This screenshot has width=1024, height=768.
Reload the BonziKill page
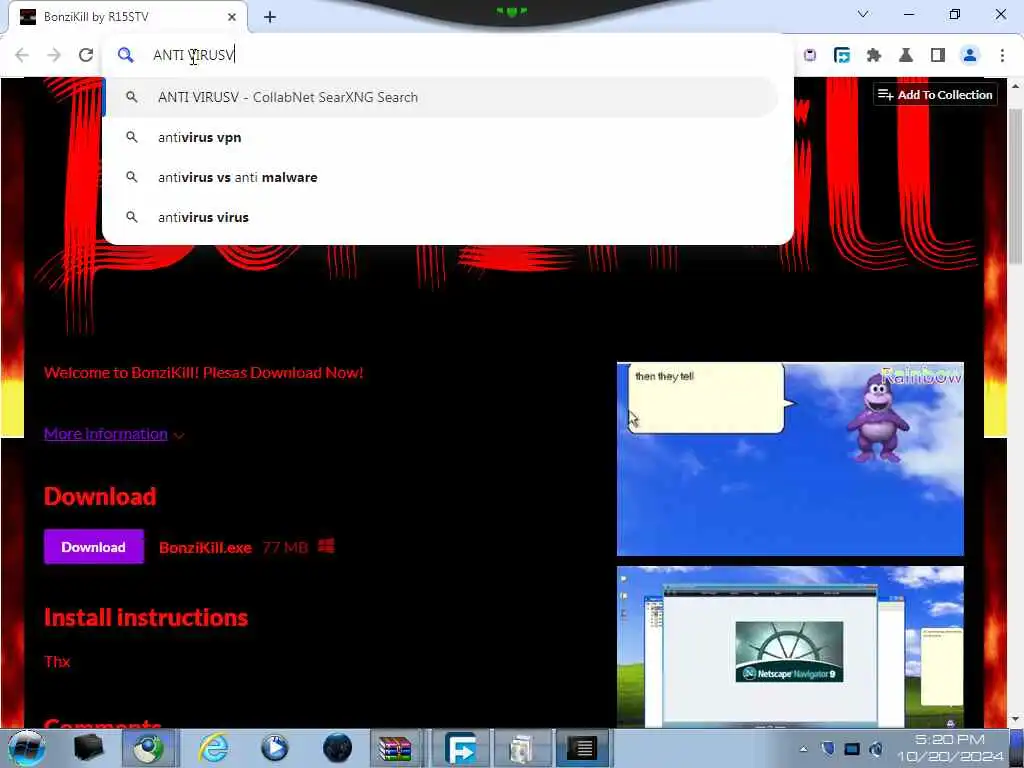[86, 56]
